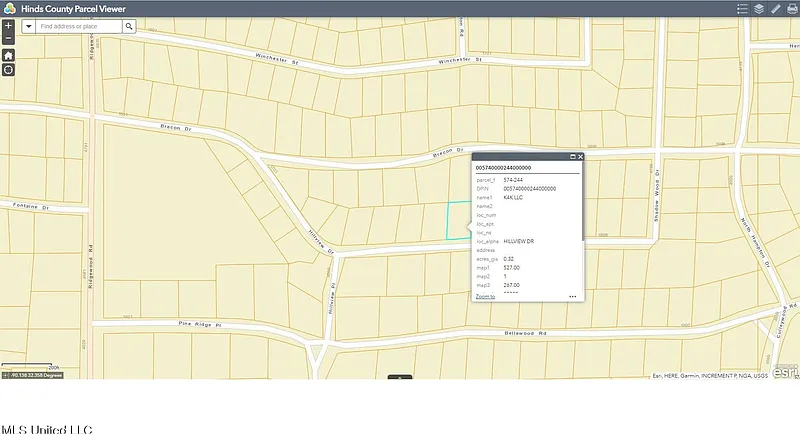Image resolution: width=800 pixels, height=434 pixels.
Task: Open the Legend panel
Action: [x=742, y=8]
